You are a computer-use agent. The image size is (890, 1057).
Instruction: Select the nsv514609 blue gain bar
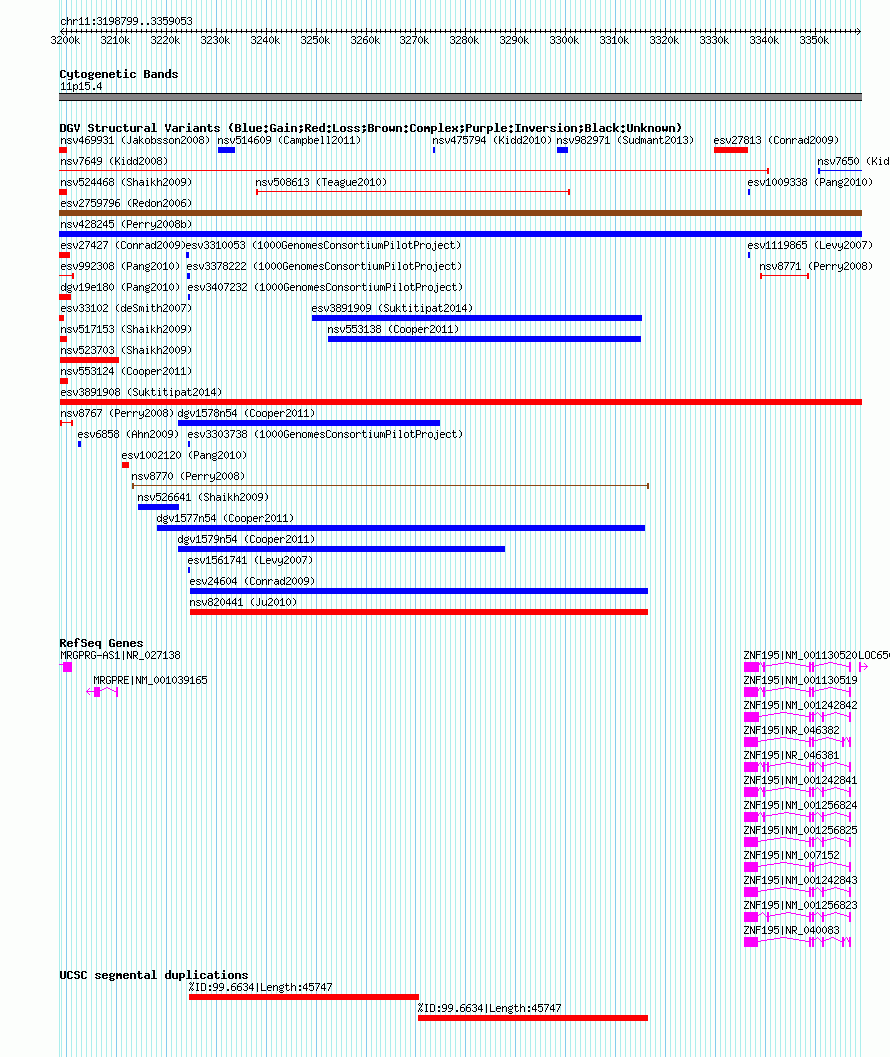(x=227, y=150)
